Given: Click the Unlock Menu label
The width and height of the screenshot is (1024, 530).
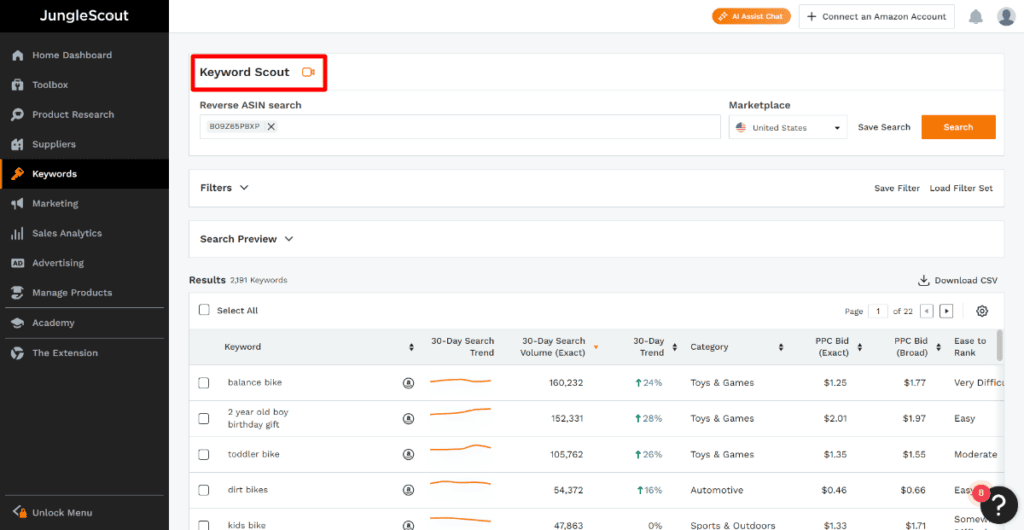Looking at the screenshot, I should [62, 513].
